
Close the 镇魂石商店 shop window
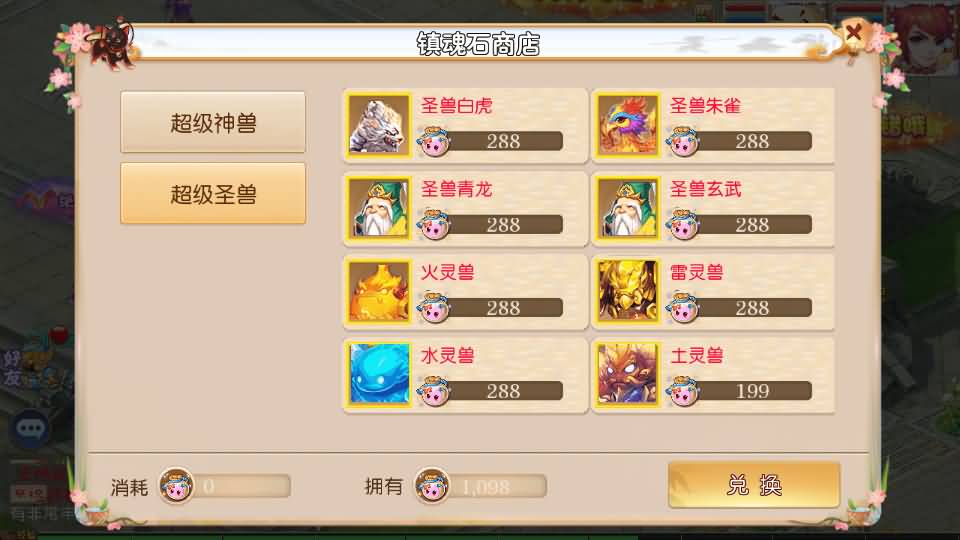pyautogui.click(x=853, y=32)
